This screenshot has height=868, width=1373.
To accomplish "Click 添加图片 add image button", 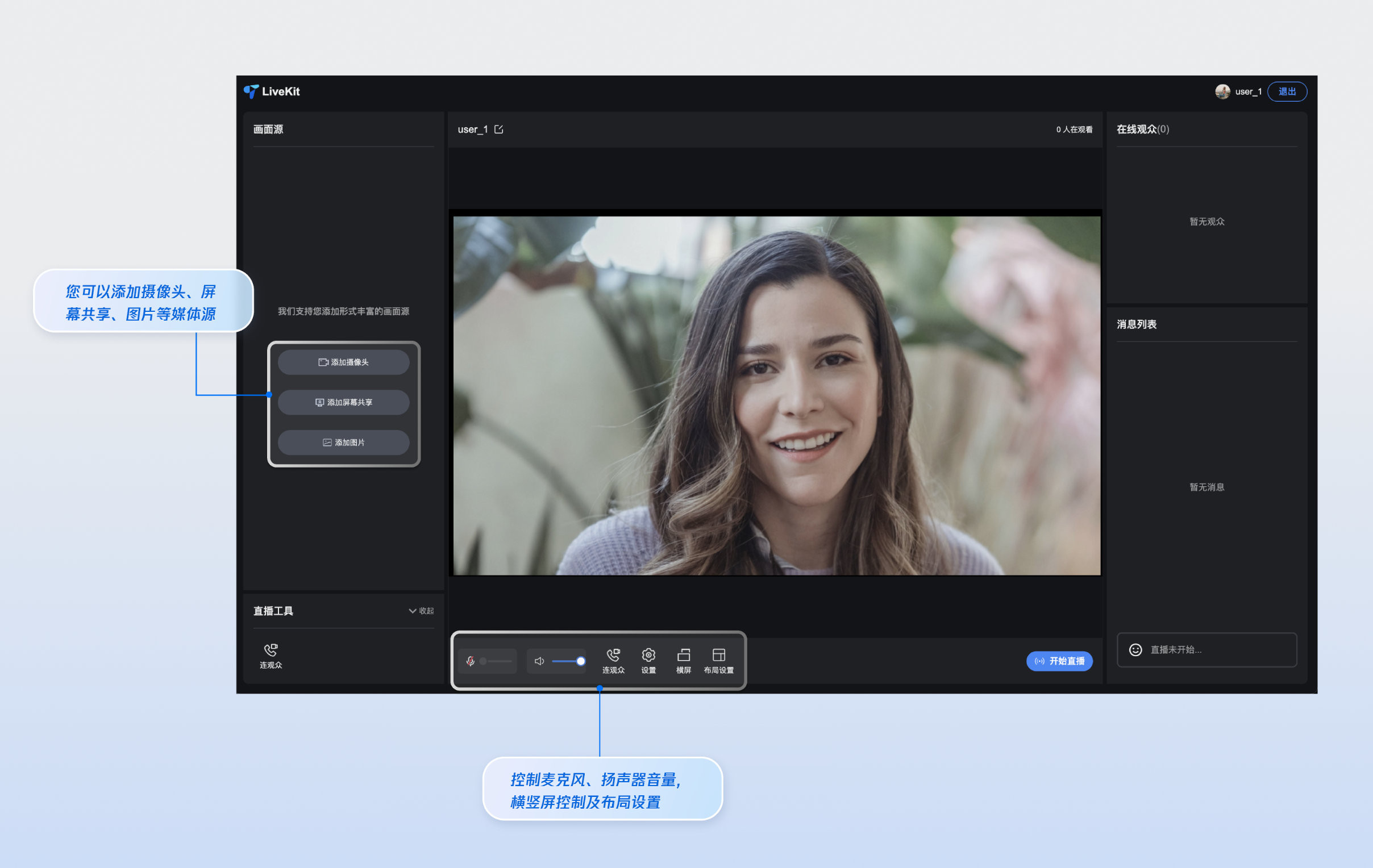I will (343, 443).
